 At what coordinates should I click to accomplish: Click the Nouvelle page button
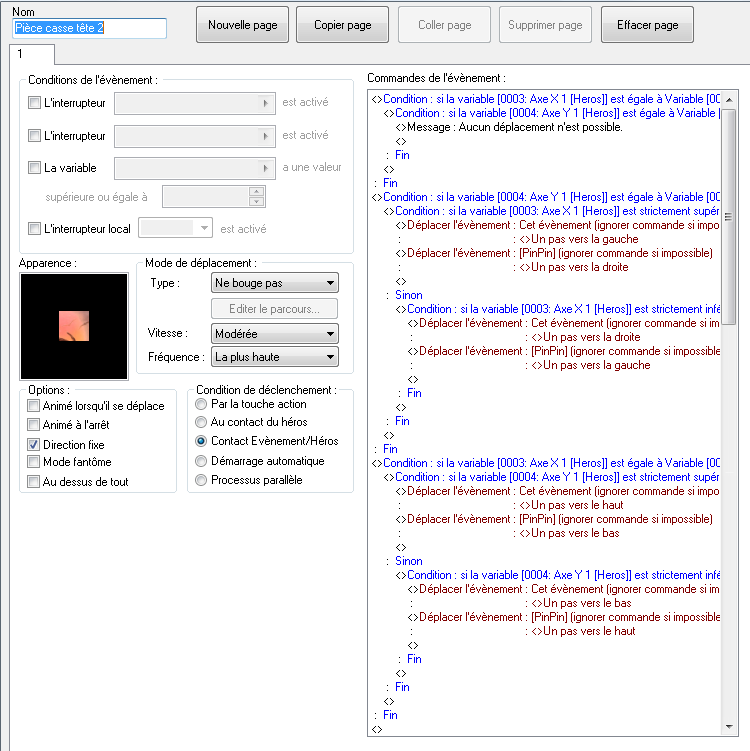click(242, 25)
